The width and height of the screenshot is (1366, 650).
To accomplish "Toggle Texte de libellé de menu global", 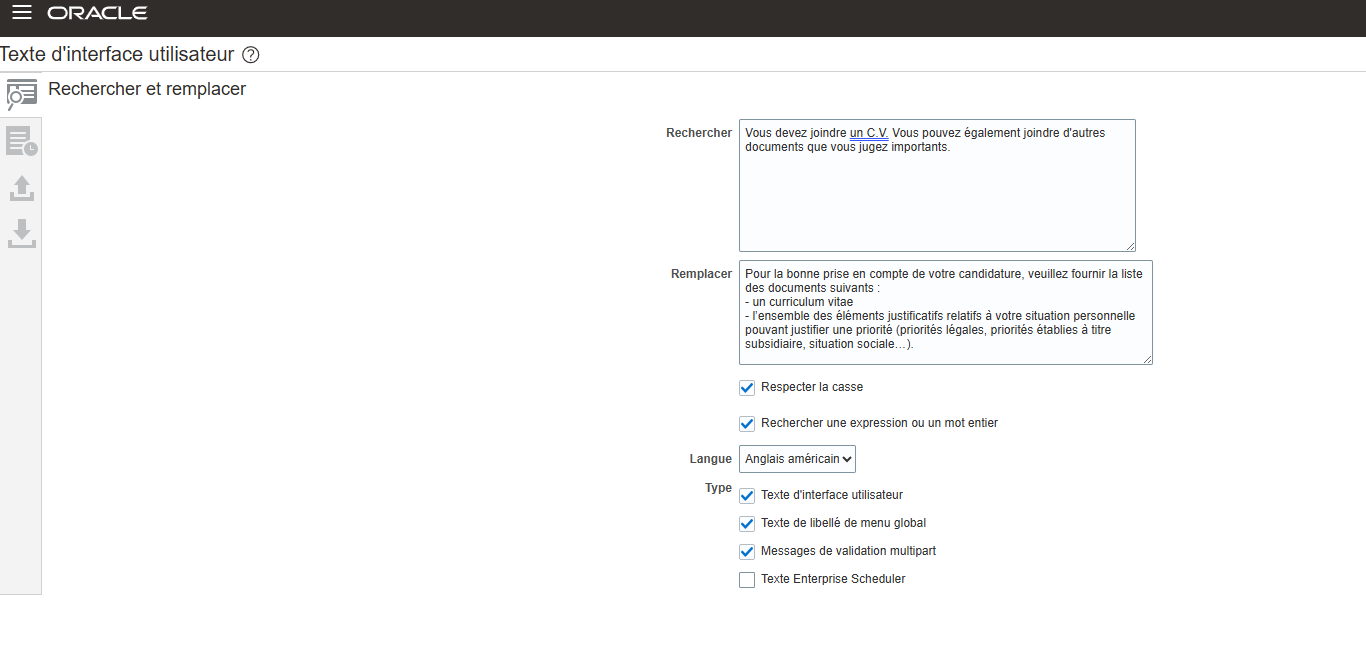I will [747, 524].
